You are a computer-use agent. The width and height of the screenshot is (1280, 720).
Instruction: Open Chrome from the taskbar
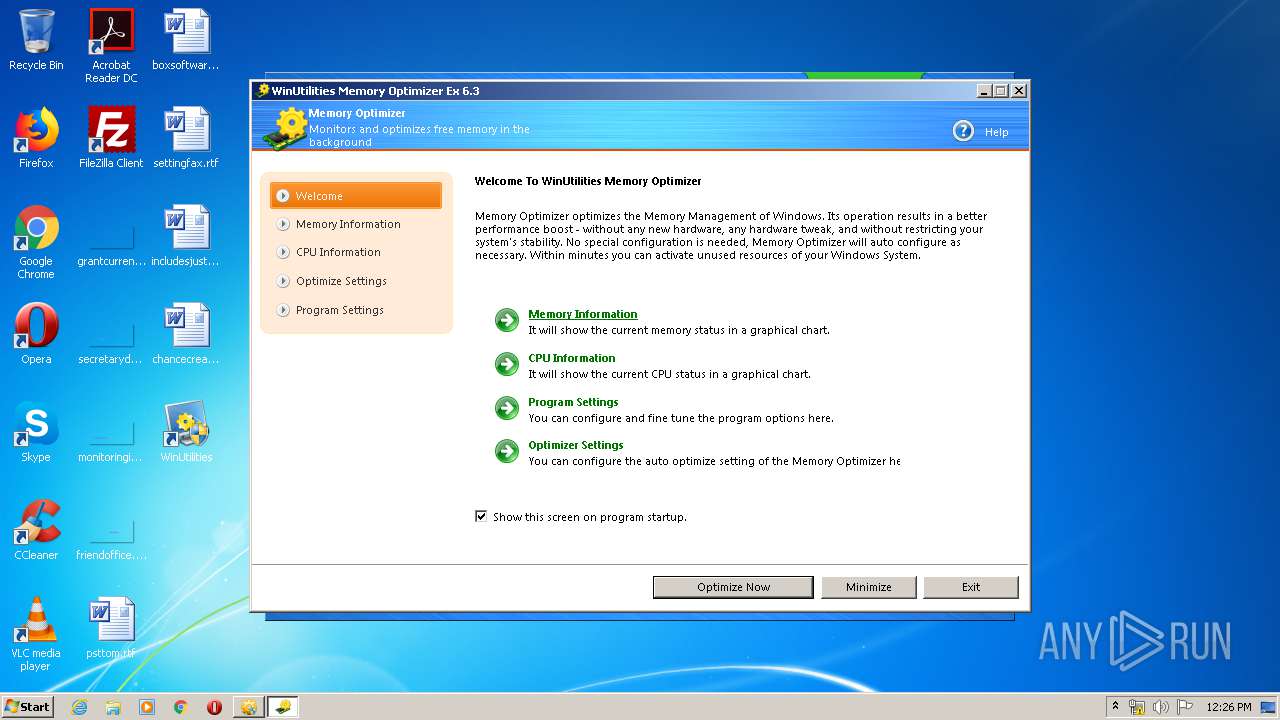(x=180, y=707)
